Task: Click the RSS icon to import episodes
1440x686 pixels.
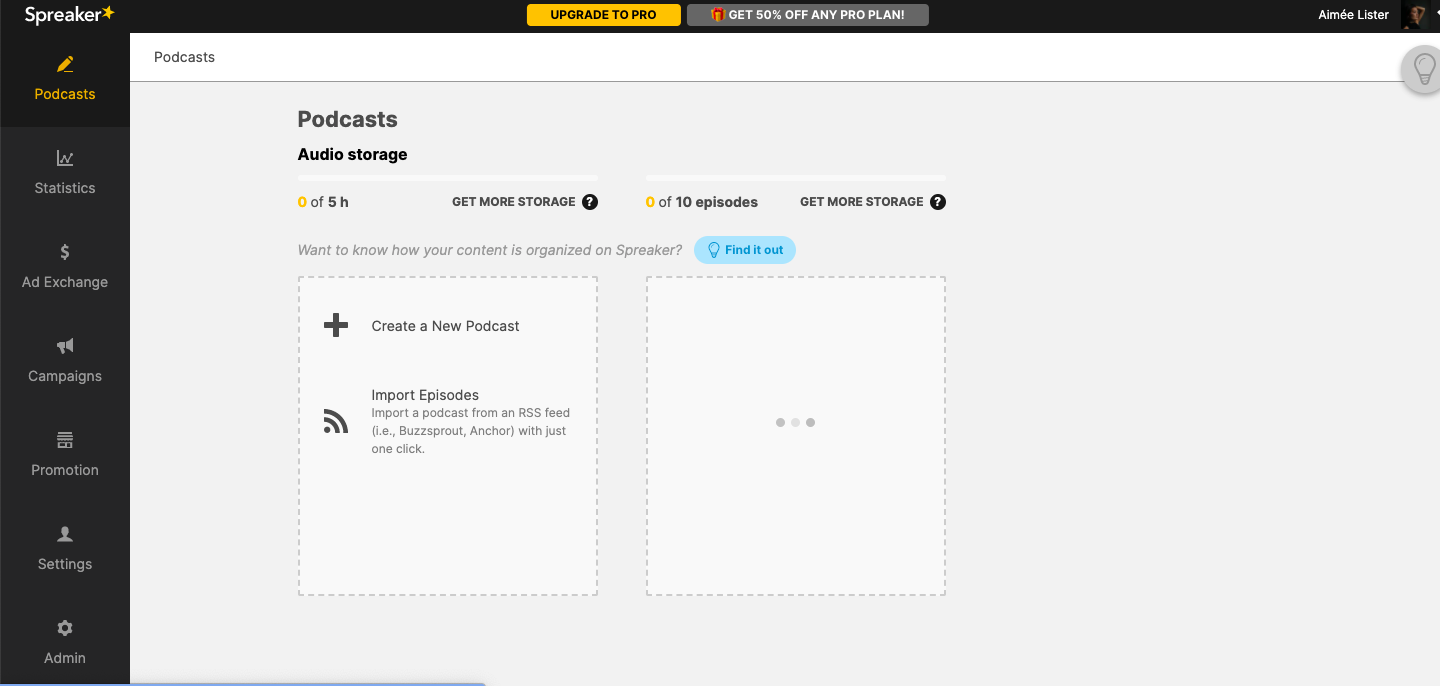Action: click(335, 420)
